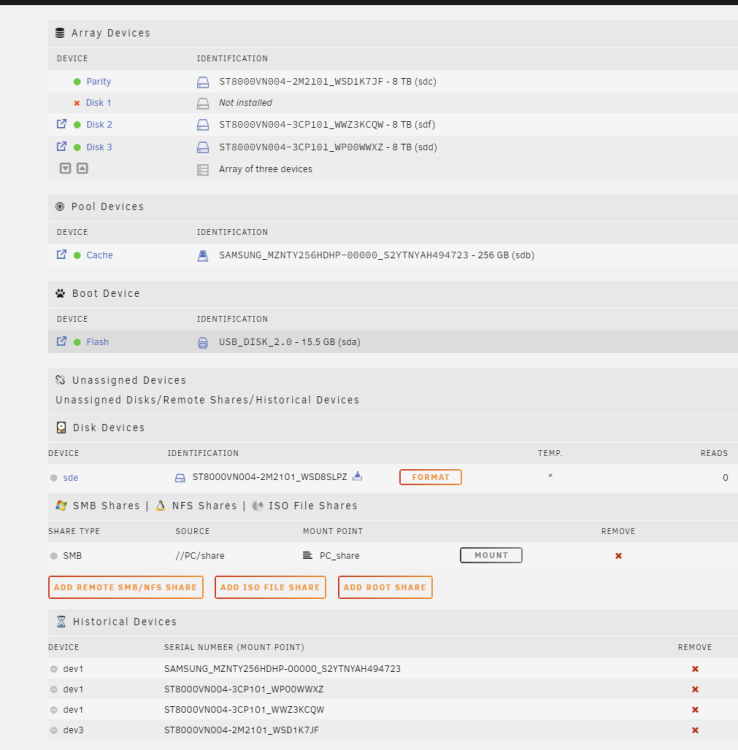Browse Disk 2 via its external-link icon
The height and width of the screenshot is (750, 738).
coord(61,124)
